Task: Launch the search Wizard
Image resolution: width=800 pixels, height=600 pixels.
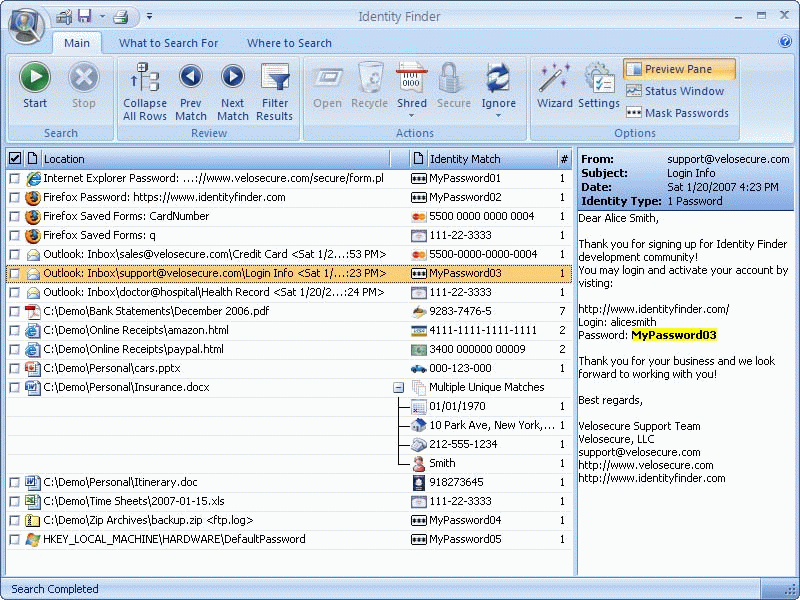Action: 554,85
